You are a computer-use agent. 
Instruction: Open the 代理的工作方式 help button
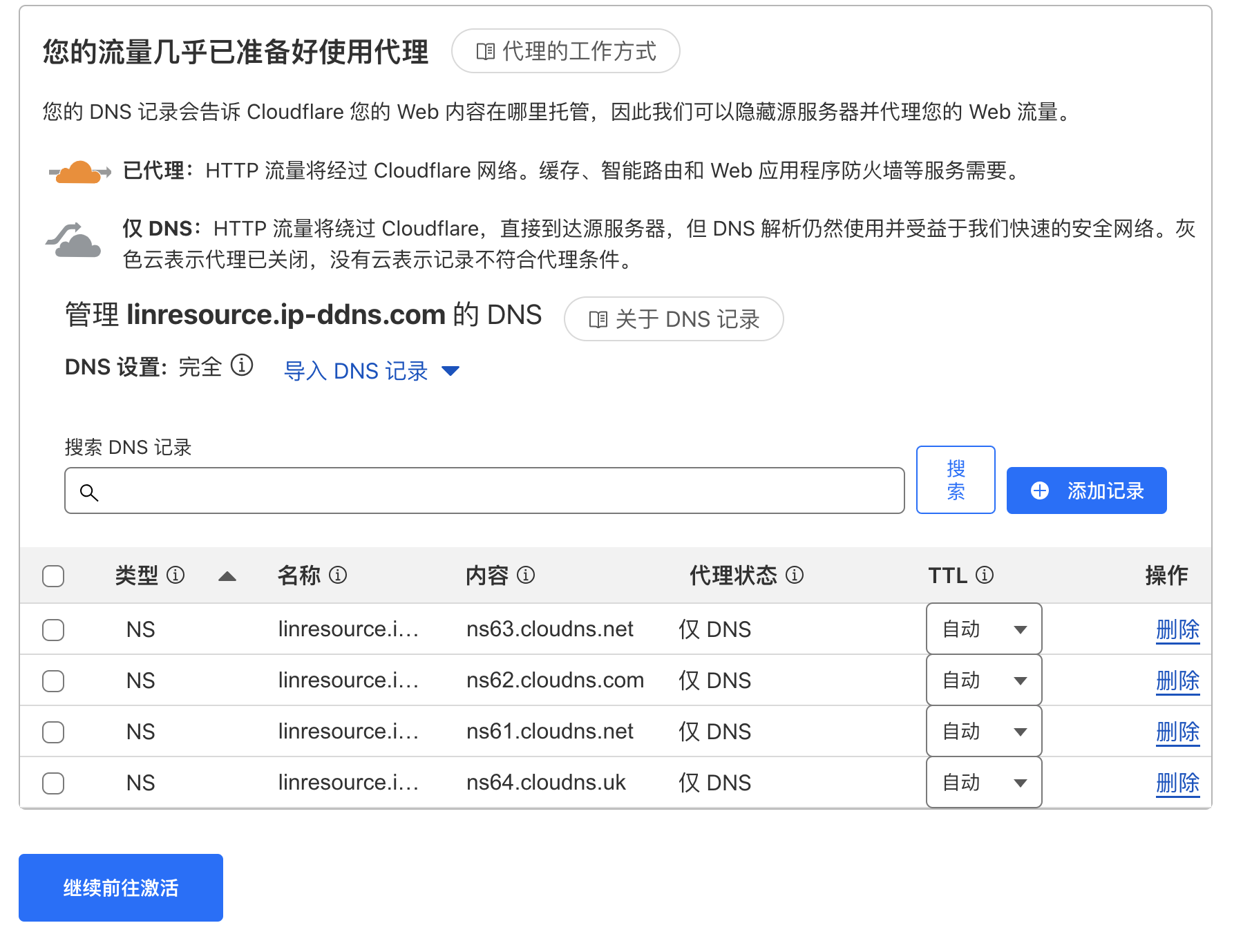[566, 51]
